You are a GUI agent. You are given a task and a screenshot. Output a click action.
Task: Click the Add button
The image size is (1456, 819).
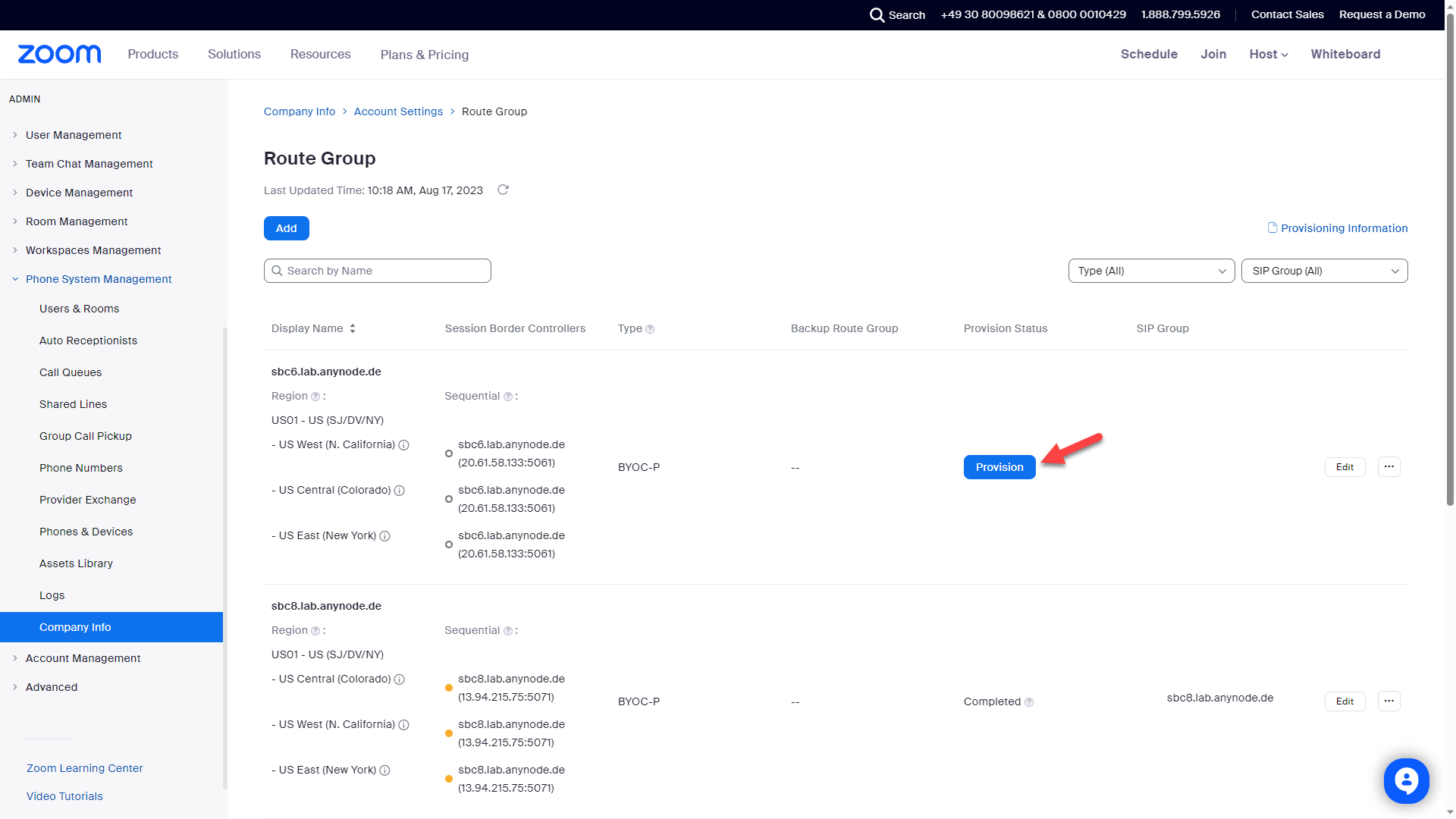(287, 228)
